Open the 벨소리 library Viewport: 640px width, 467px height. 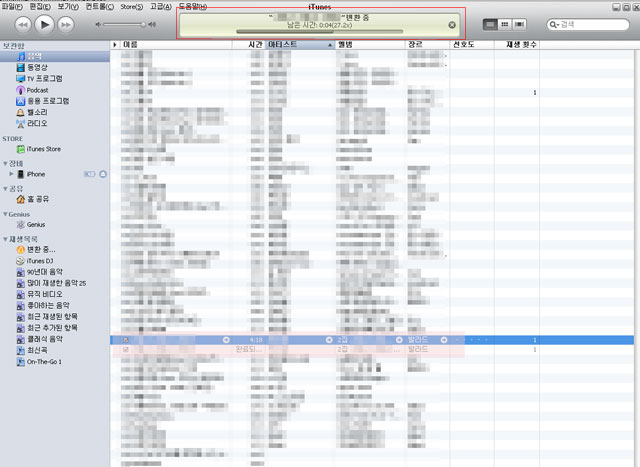(x=32, y=112)
